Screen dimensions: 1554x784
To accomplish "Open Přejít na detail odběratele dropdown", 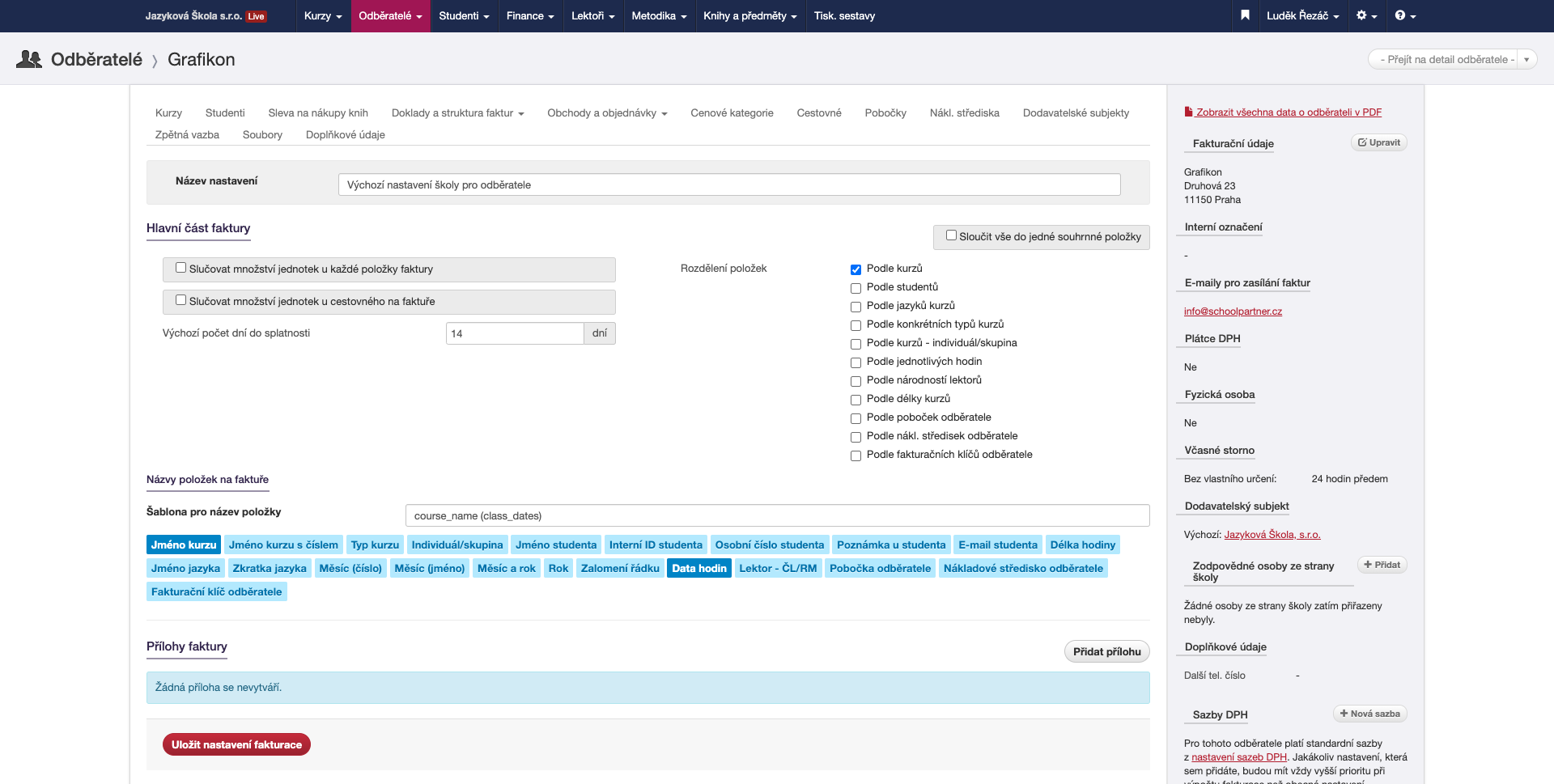I will coord(1452,59).
